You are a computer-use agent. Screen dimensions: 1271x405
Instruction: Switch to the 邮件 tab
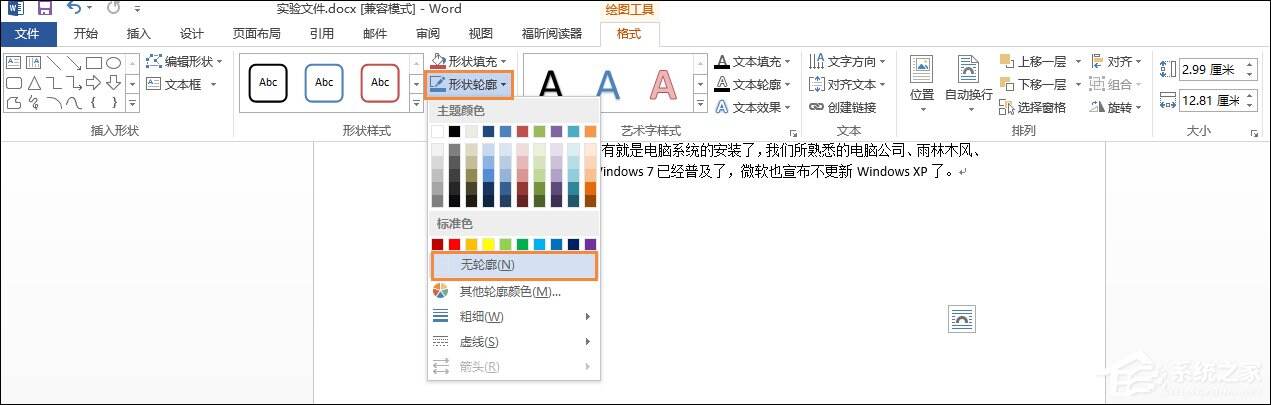tap(375, 33)
